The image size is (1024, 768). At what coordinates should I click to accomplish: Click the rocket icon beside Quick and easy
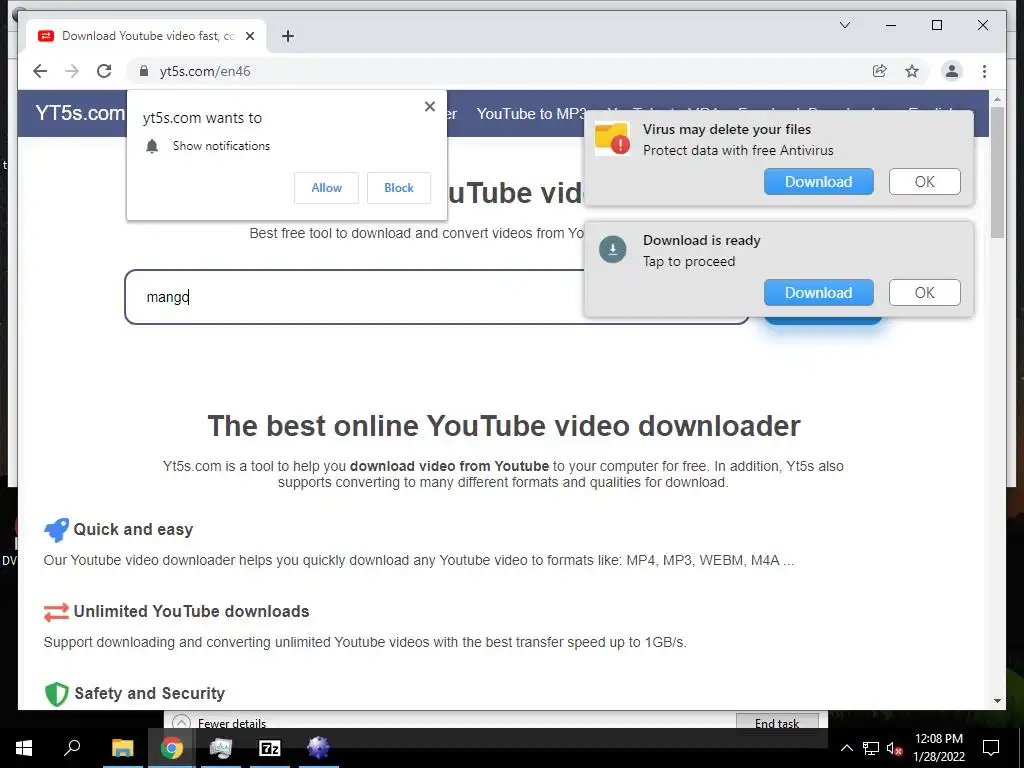(56, 530)
